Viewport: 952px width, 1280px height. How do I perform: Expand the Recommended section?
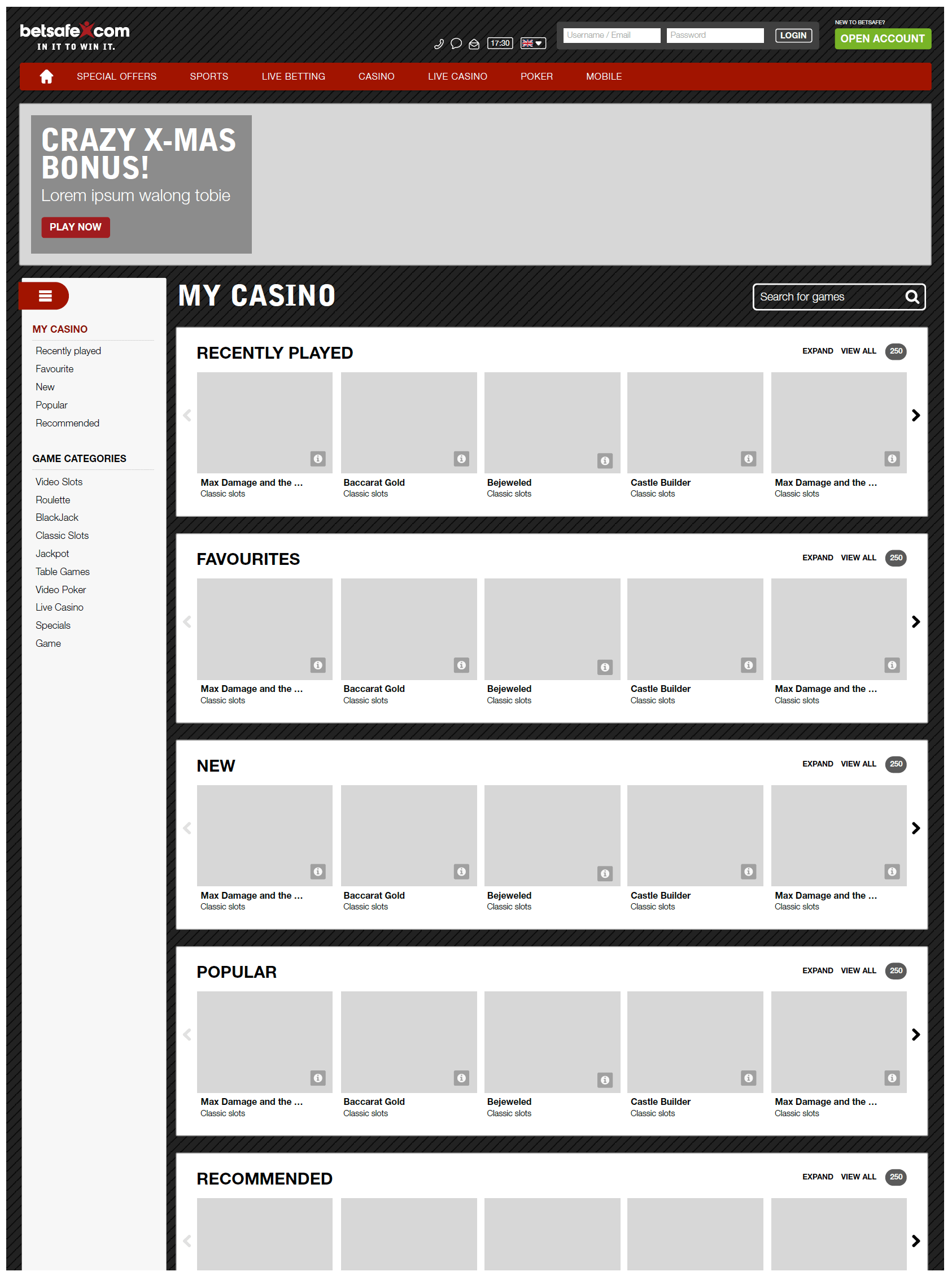(818, 1178)
